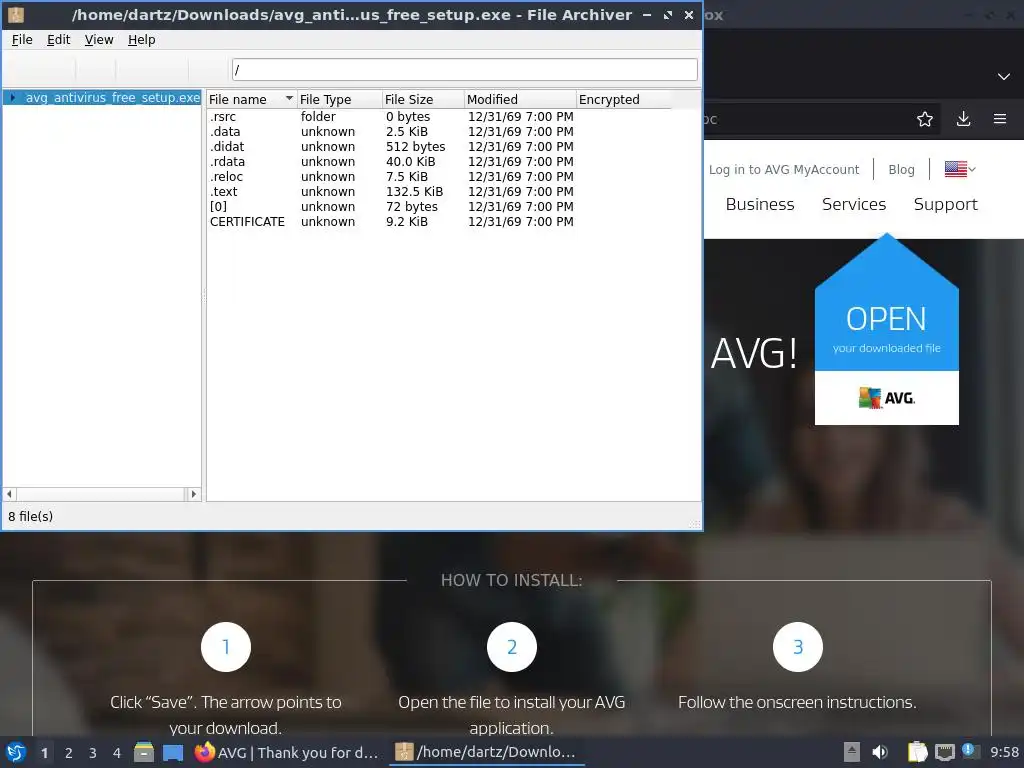This screenshot has height=768, width=1024.
Task: Expand the avg_antivirus_free_setup.exe tree arrow
Action: point(12,97)
